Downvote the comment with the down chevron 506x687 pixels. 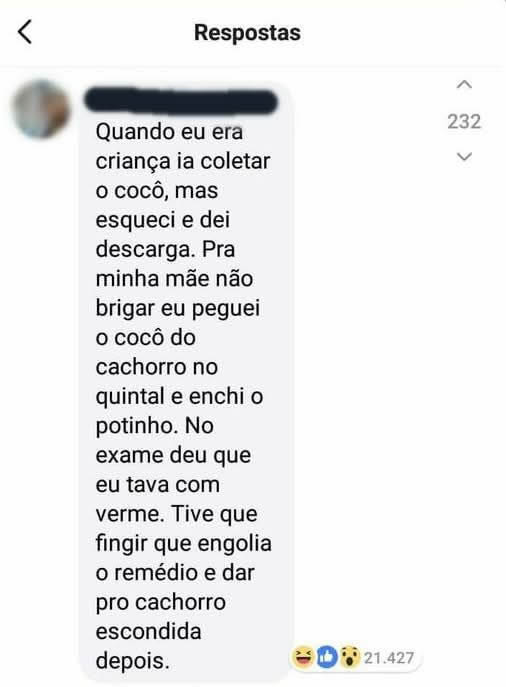pyautogui.click(x=464, y=156)
